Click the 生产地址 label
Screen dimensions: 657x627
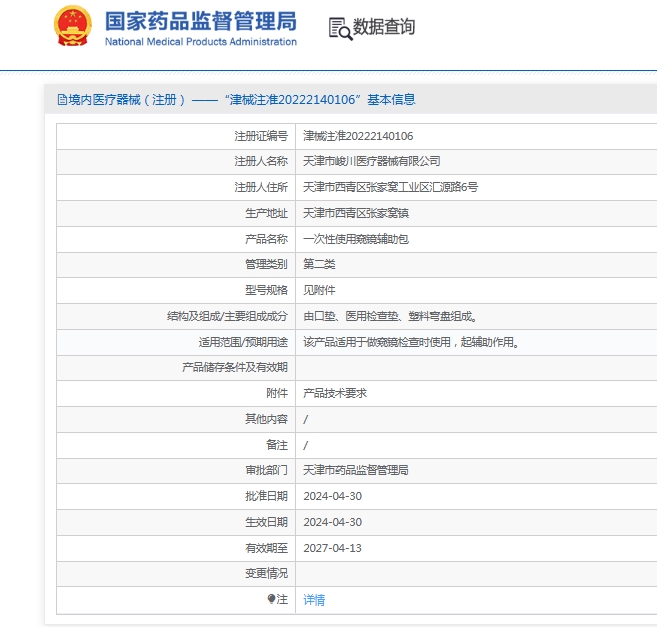266,213
